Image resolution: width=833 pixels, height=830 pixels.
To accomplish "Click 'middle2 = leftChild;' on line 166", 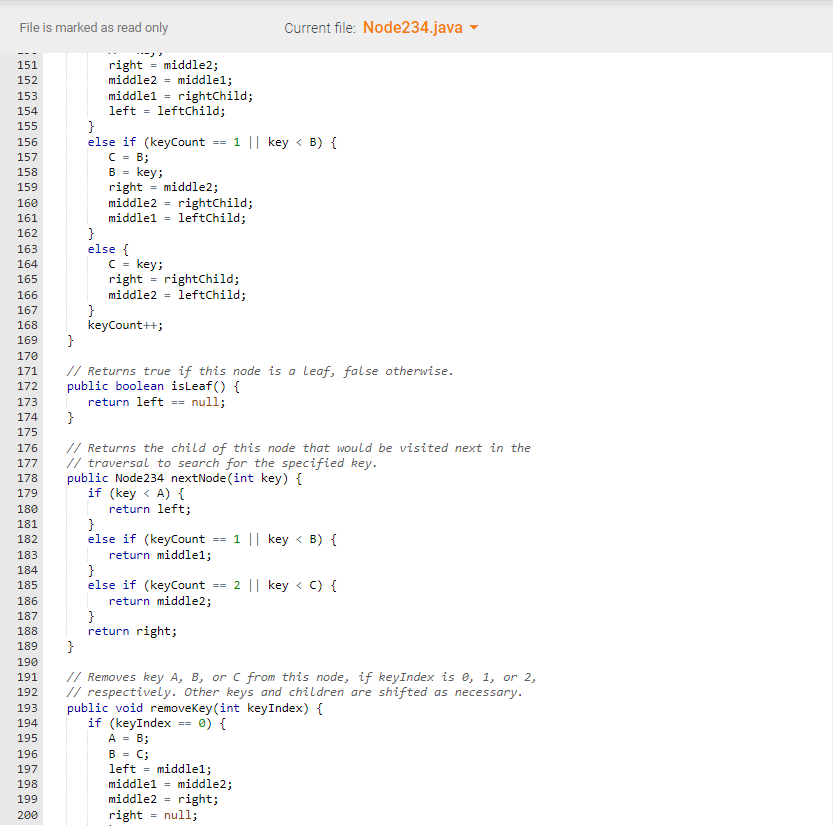I will tap(177, 295).
